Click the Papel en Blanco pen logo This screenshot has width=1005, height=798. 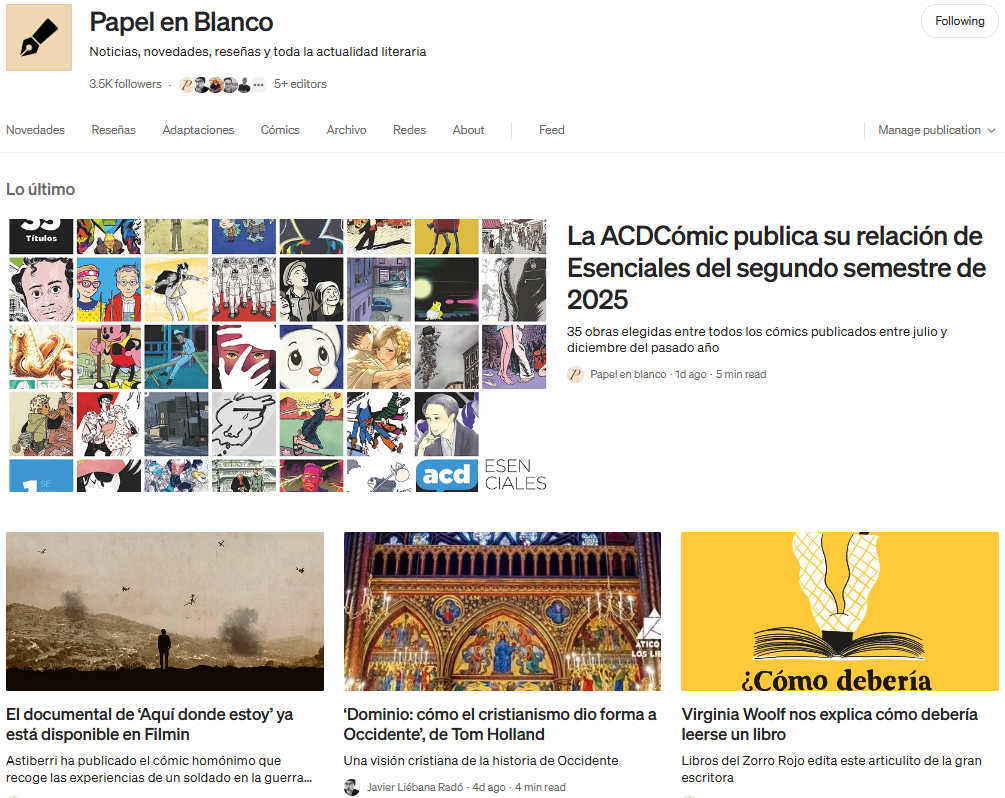[39, 37]
